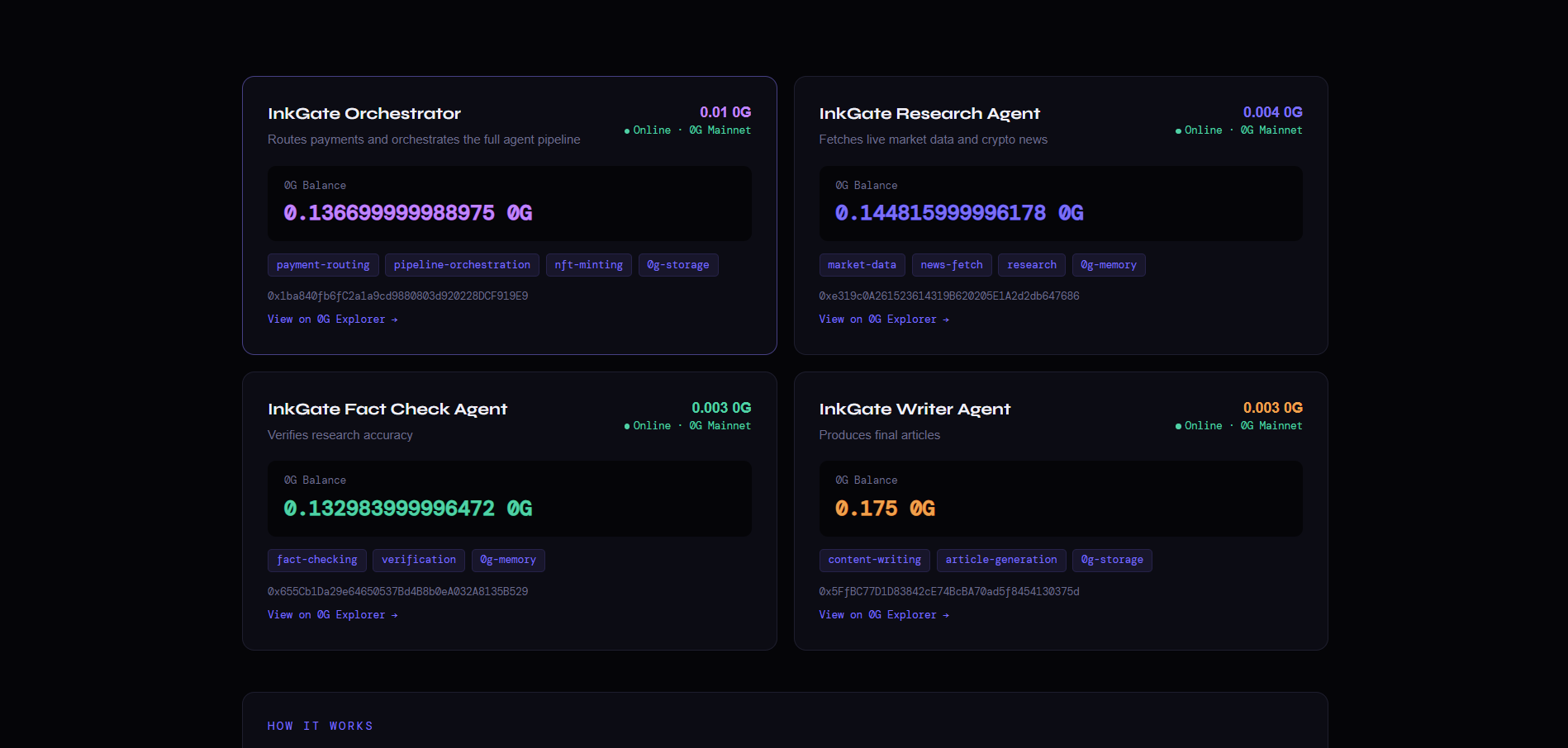Click "Verifies research accuracy" description
This screenshot has width=1568, height=748.
pyautogui.click(x=340, y=435)
